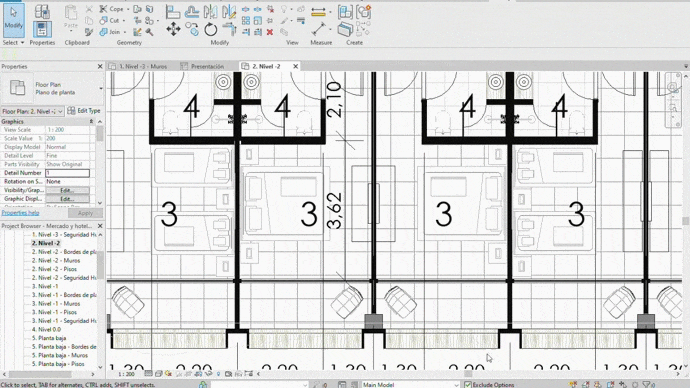The width and height of the screenshot is (690, 388).
Task: Select the Trim/Extend to Corner tool
Action: tap(229, 29)
